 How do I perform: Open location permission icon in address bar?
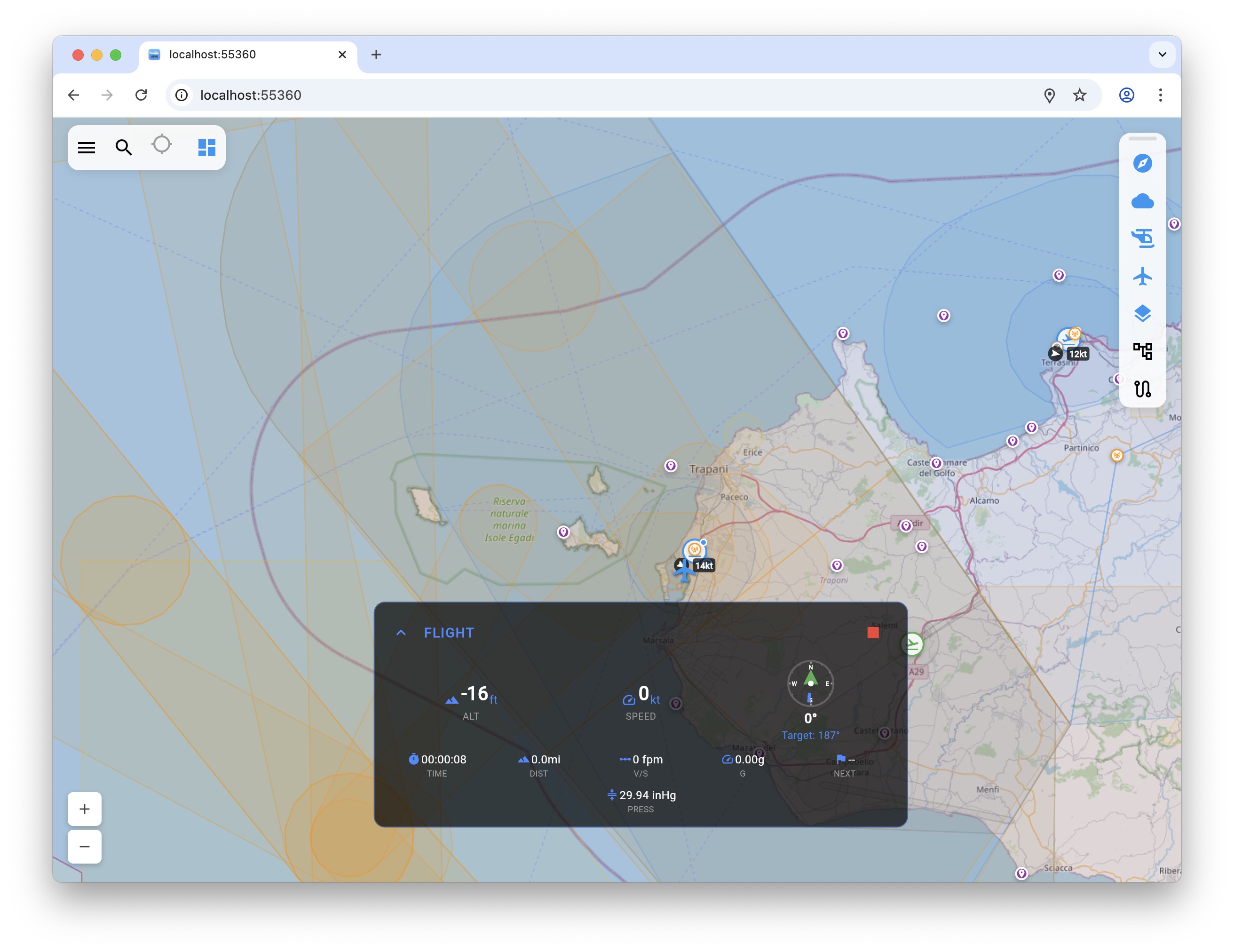pyautogui.click(x=1049, y=95)
